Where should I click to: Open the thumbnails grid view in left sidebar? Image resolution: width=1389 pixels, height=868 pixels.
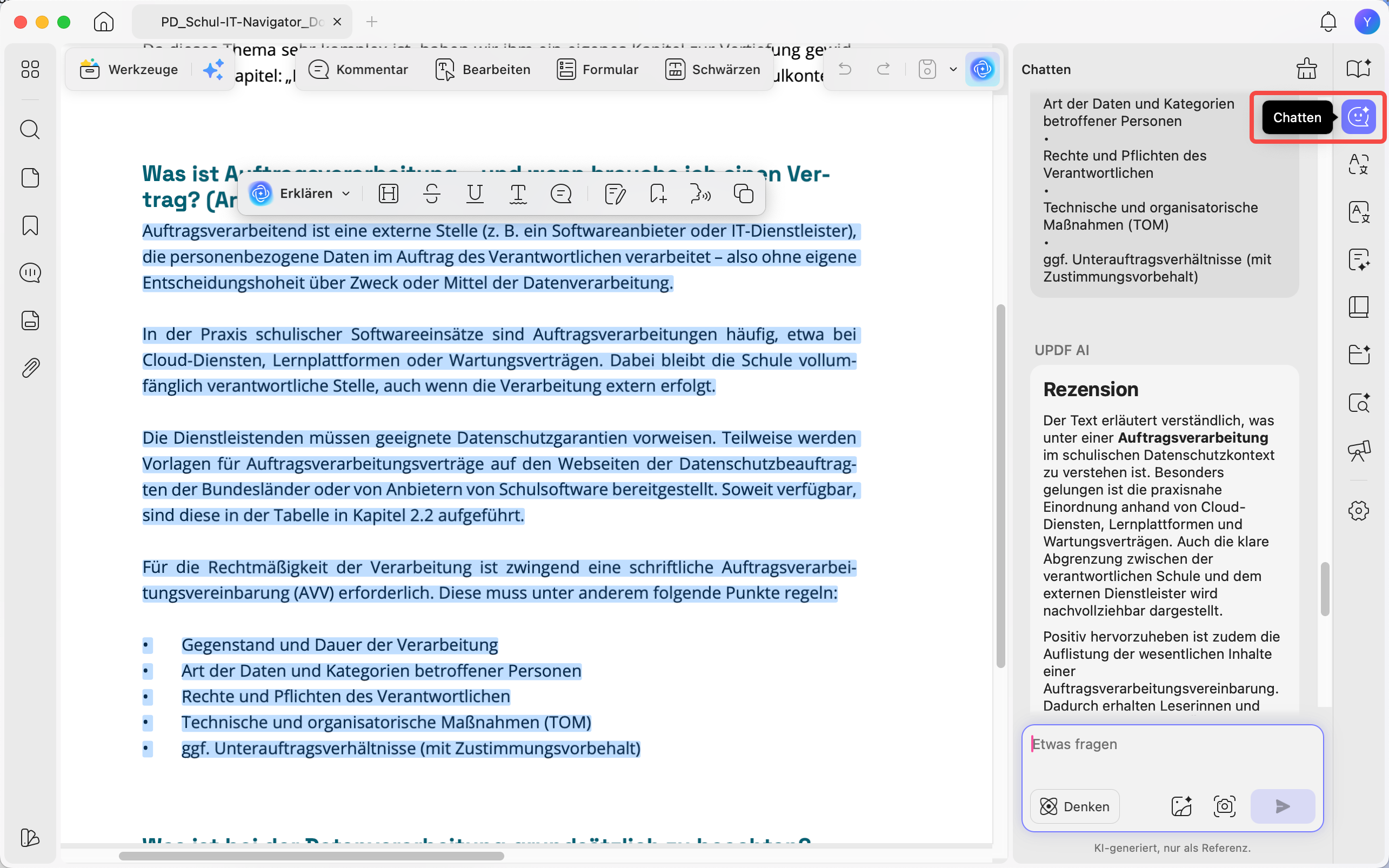coord(30,70)
